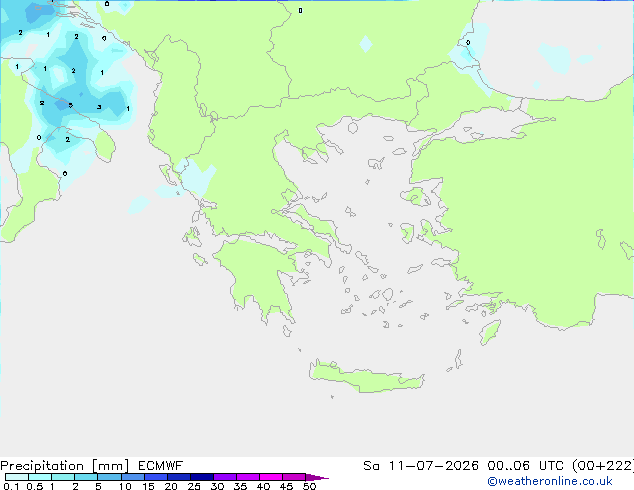Click the 'ECMWF' model label
Image resolution: width=634 pixels, height=490 pixels.
161,466
